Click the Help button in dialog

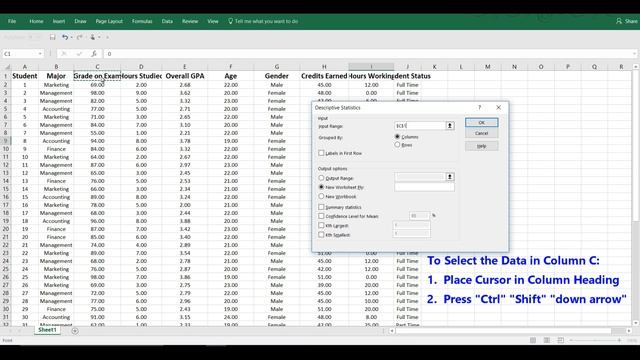[482, 146]
